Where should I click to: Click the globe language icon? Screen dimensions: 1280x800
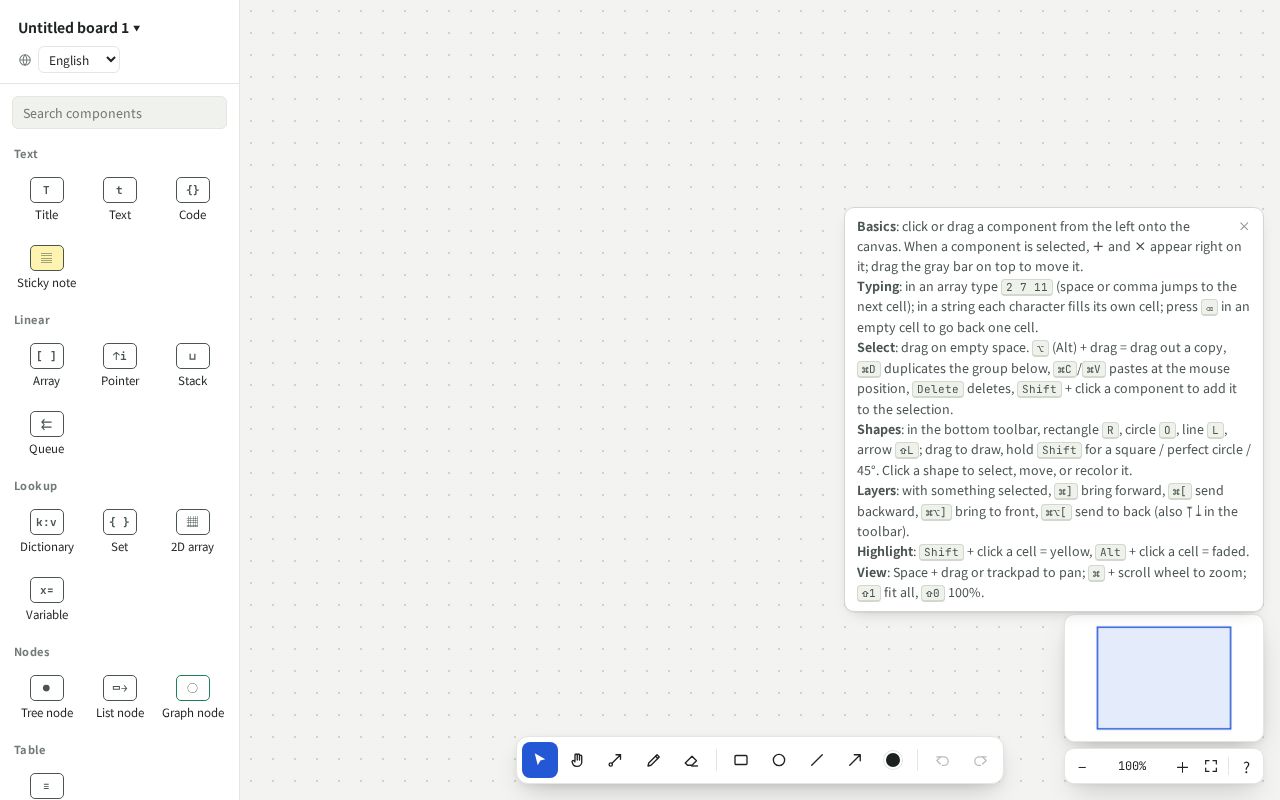25,60
